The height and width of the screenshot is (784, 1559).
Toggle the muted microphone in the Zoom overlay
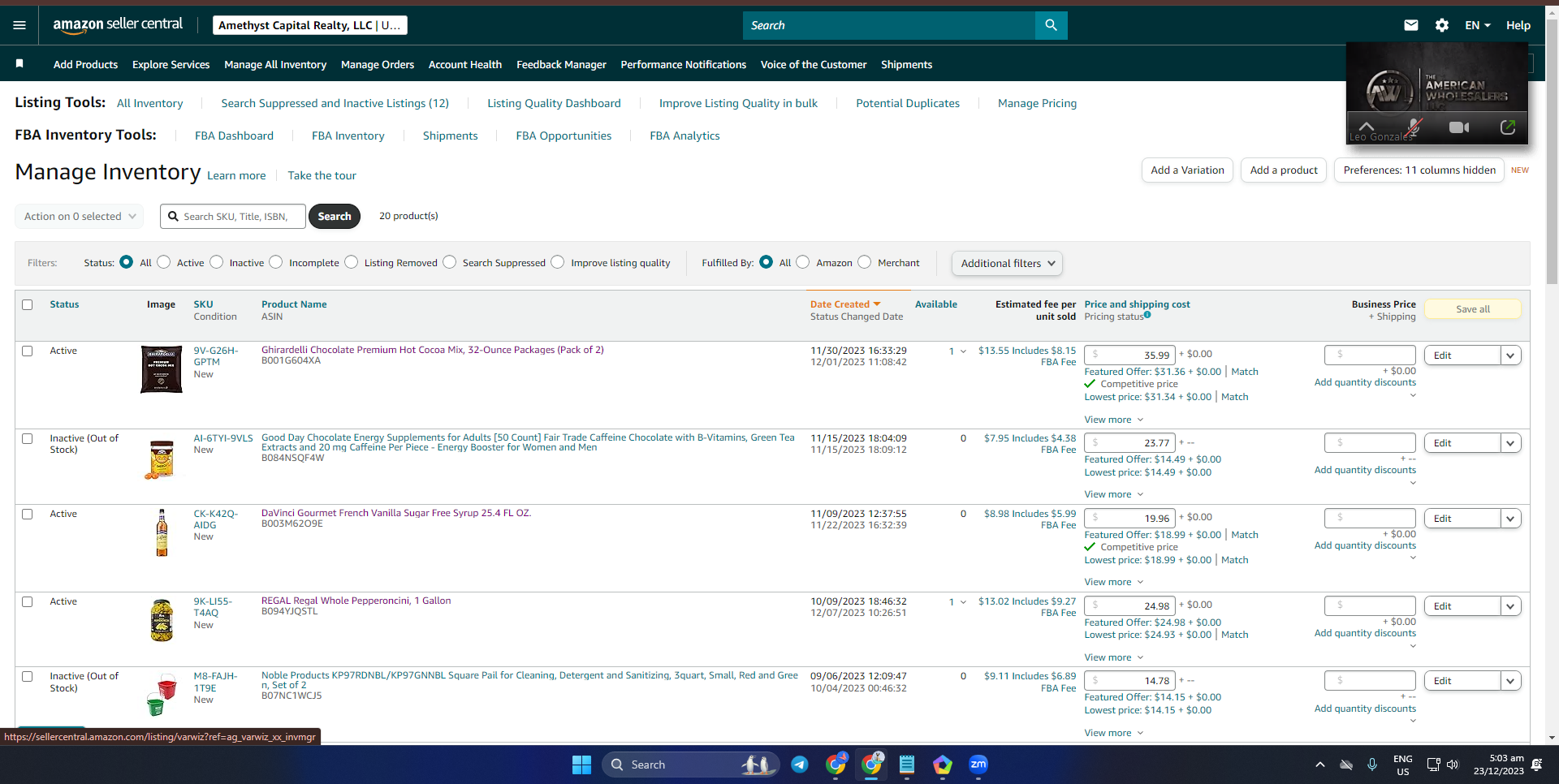coord(1414,127)
